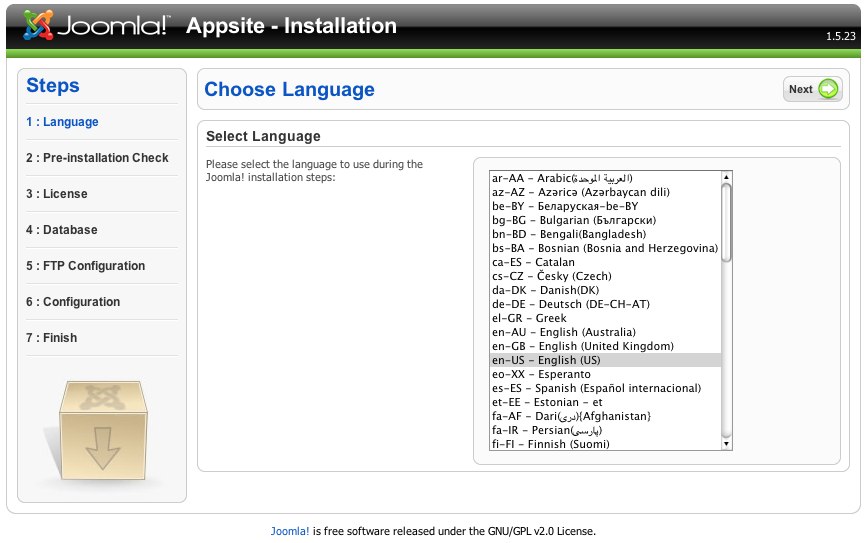This screenshot has height=543, width=866.
Task: Select bn-BD – Bengali (Bangladesh)
Action: [605, 234]
